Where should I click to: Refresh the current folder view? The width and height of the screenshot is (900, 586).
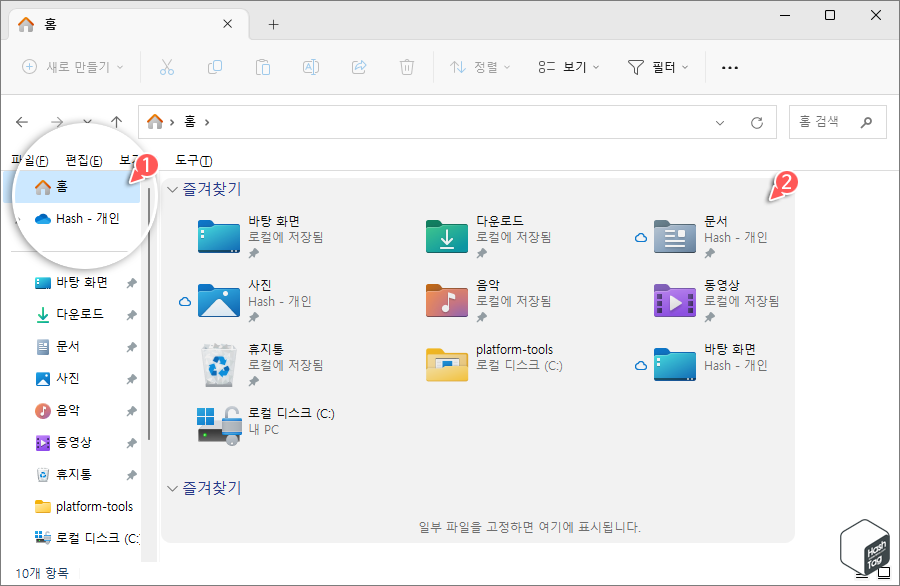(757, 122)
